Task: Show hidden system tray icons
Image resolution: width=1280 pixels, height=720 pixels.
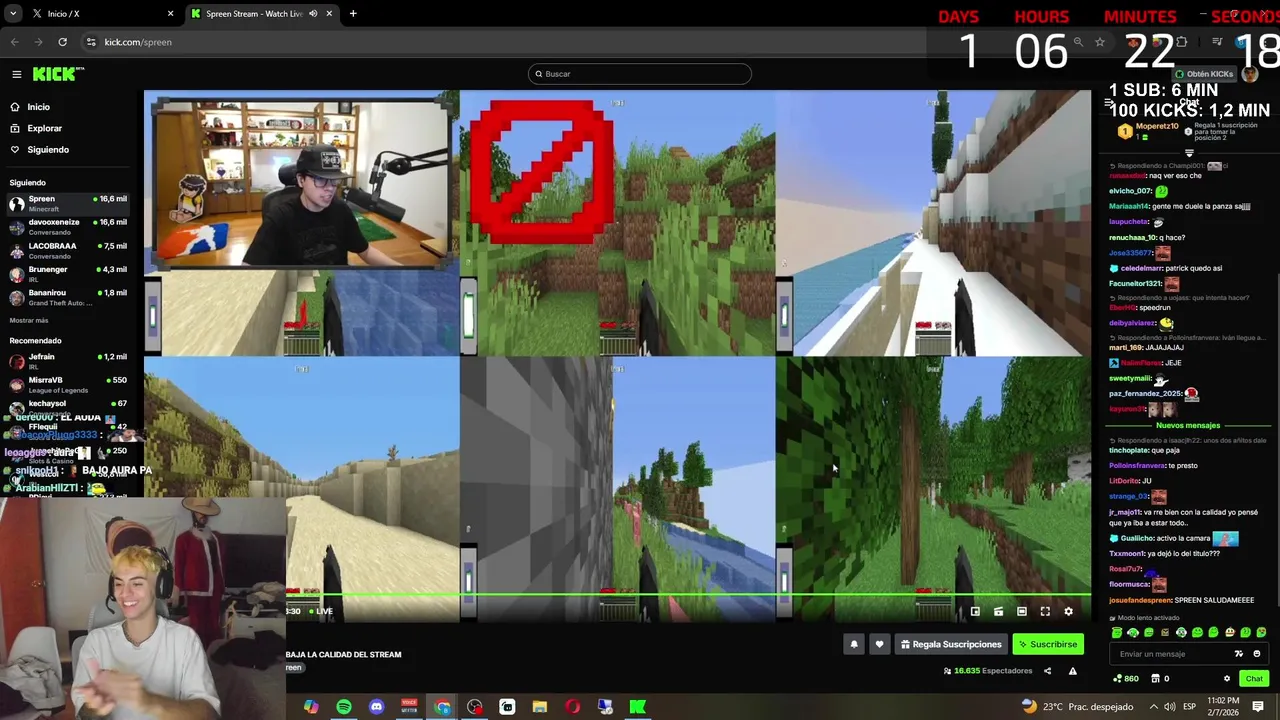Action: coord(1153,707)
